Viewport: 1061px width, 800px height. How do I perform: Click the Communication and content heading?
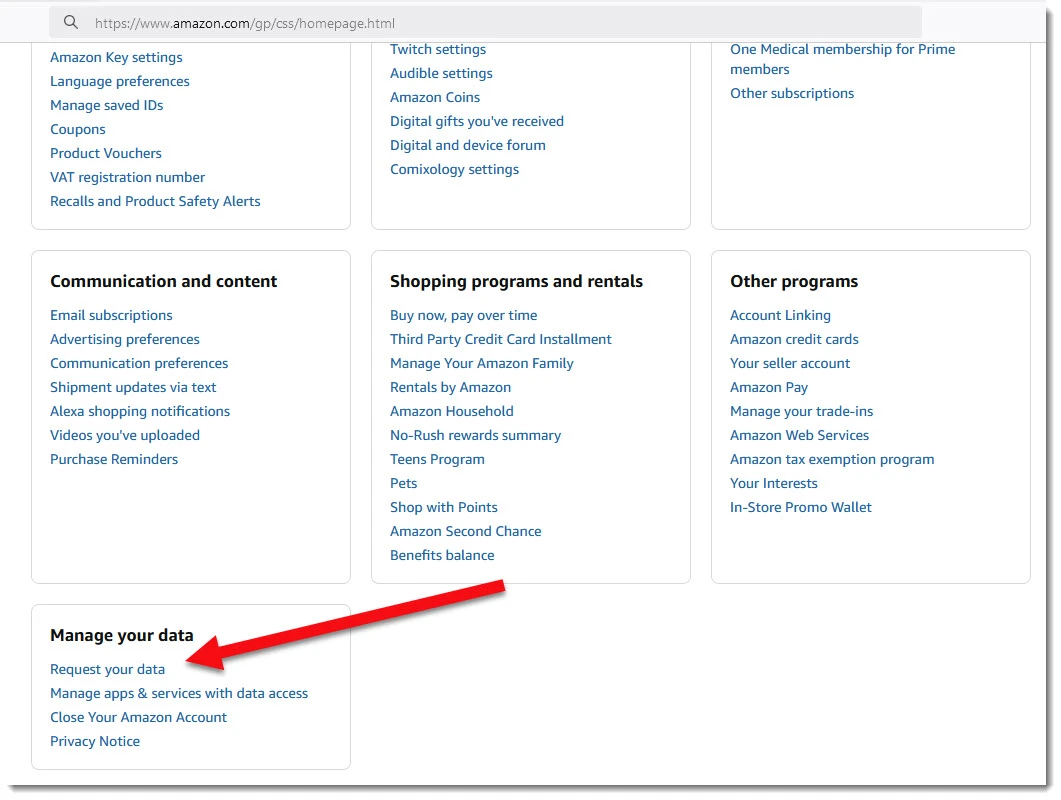click(x=164, y=282)
